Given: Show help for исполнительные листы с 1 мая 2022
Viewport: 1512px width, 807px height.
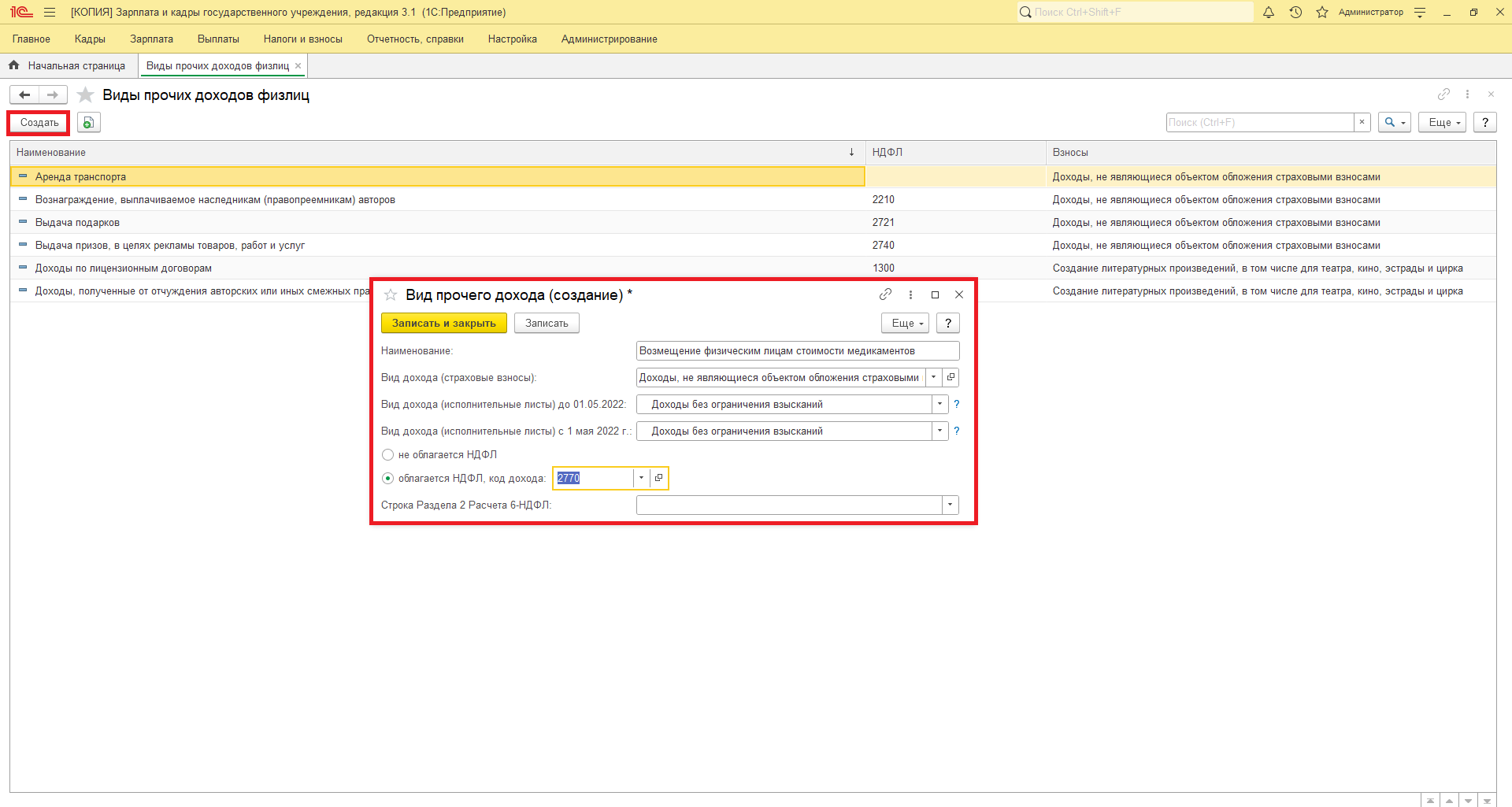Looking at the screenshot, I should [957, 431].
